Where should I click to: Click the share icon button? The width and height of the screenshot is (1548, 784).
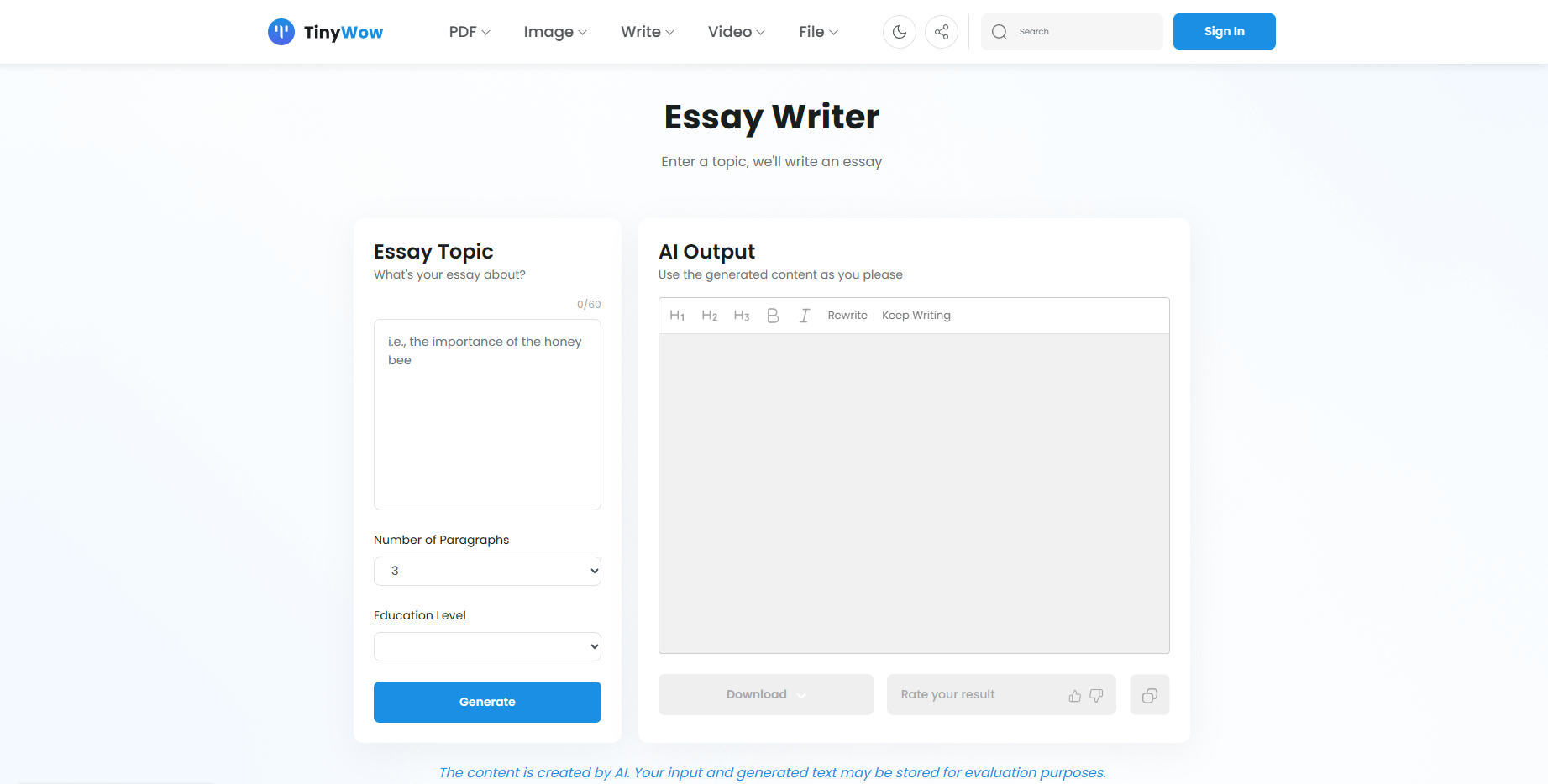pos(942,32)
